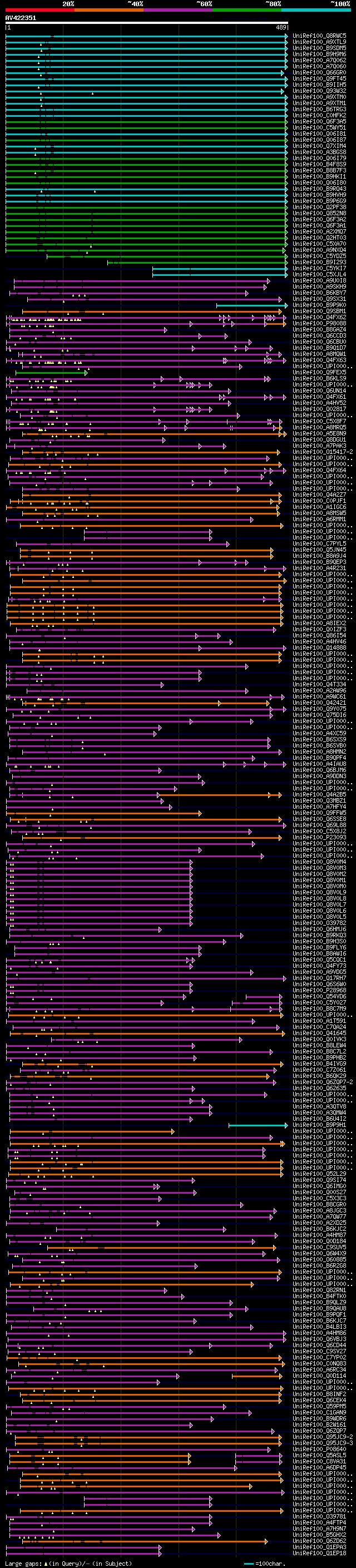The image size is (356, 1568).
Task: Click the UniRef100_Q6ZQP7-2 label
Action: tap(323, 1082)
